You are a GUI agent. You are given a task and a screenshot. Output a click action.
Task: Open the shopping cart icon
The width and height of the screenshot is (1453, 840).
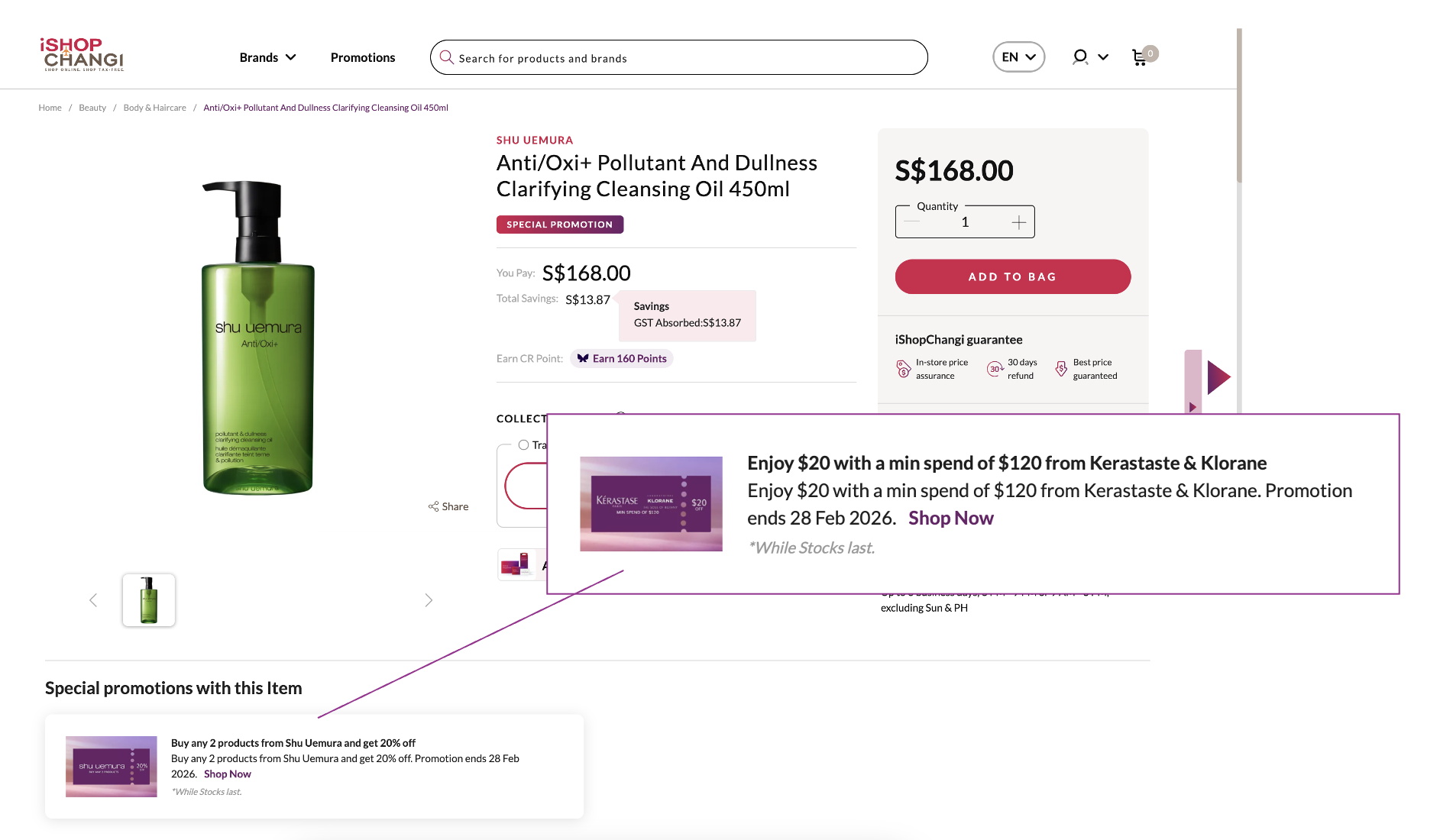click(x=1139, y=57)
